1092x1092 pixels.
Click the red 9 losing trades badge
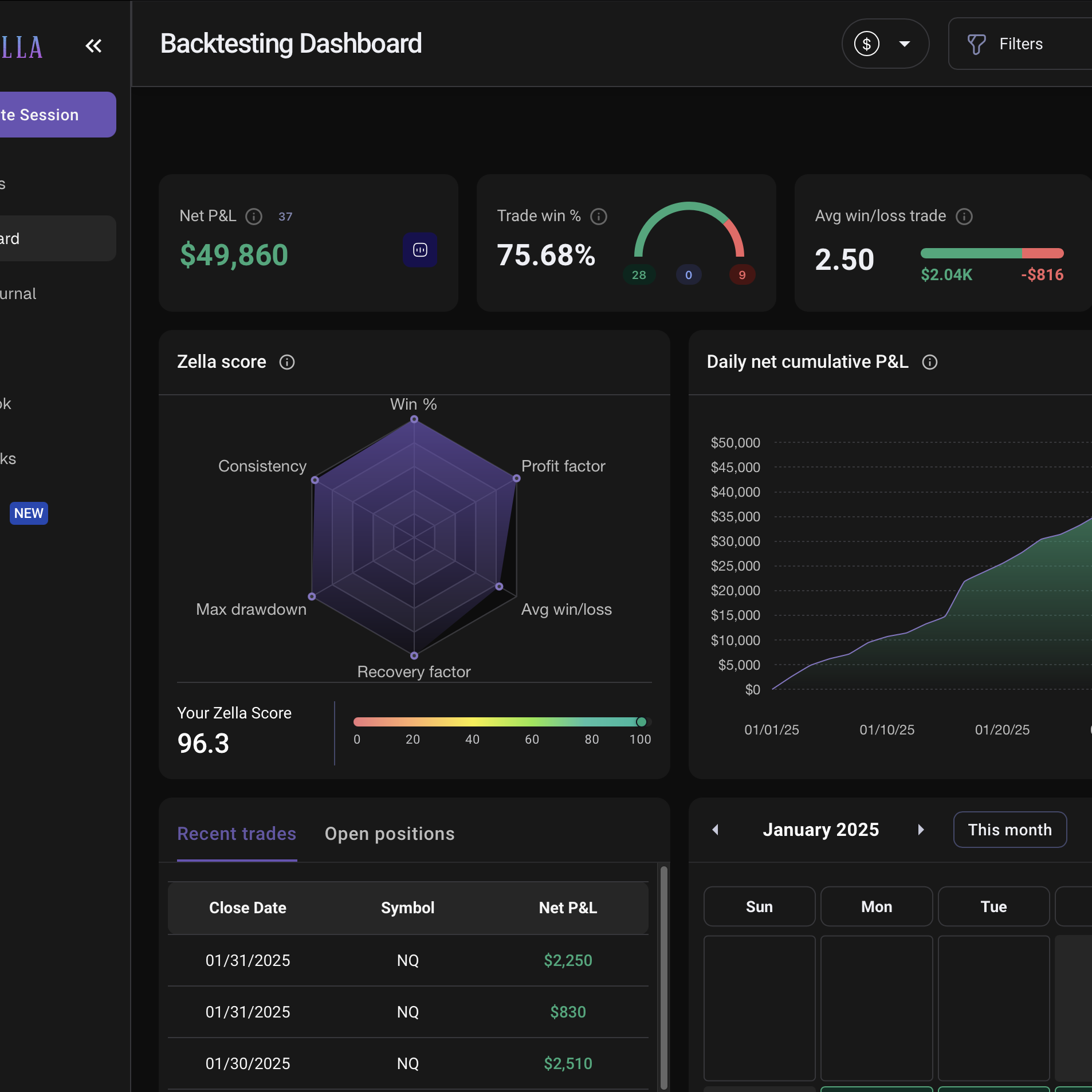tap(742, 275)
